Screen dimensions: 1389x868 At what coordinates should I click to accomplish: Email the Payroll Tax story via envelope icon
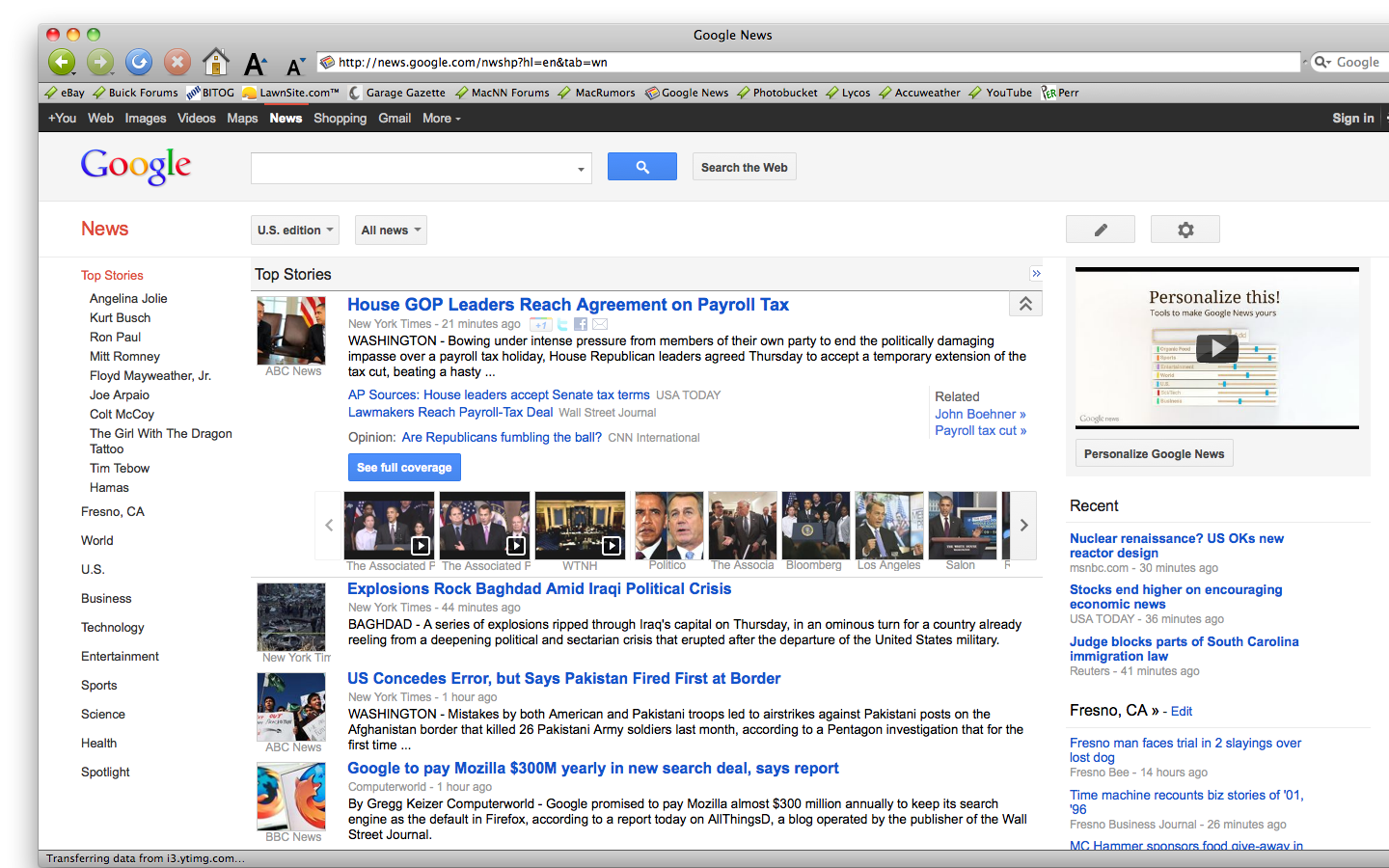coord(600,324)
